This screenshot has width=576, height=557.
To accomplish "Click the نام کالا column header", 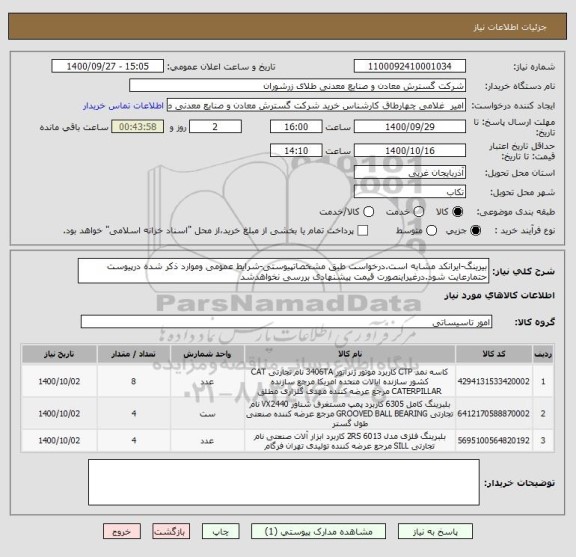I will 350,354.
